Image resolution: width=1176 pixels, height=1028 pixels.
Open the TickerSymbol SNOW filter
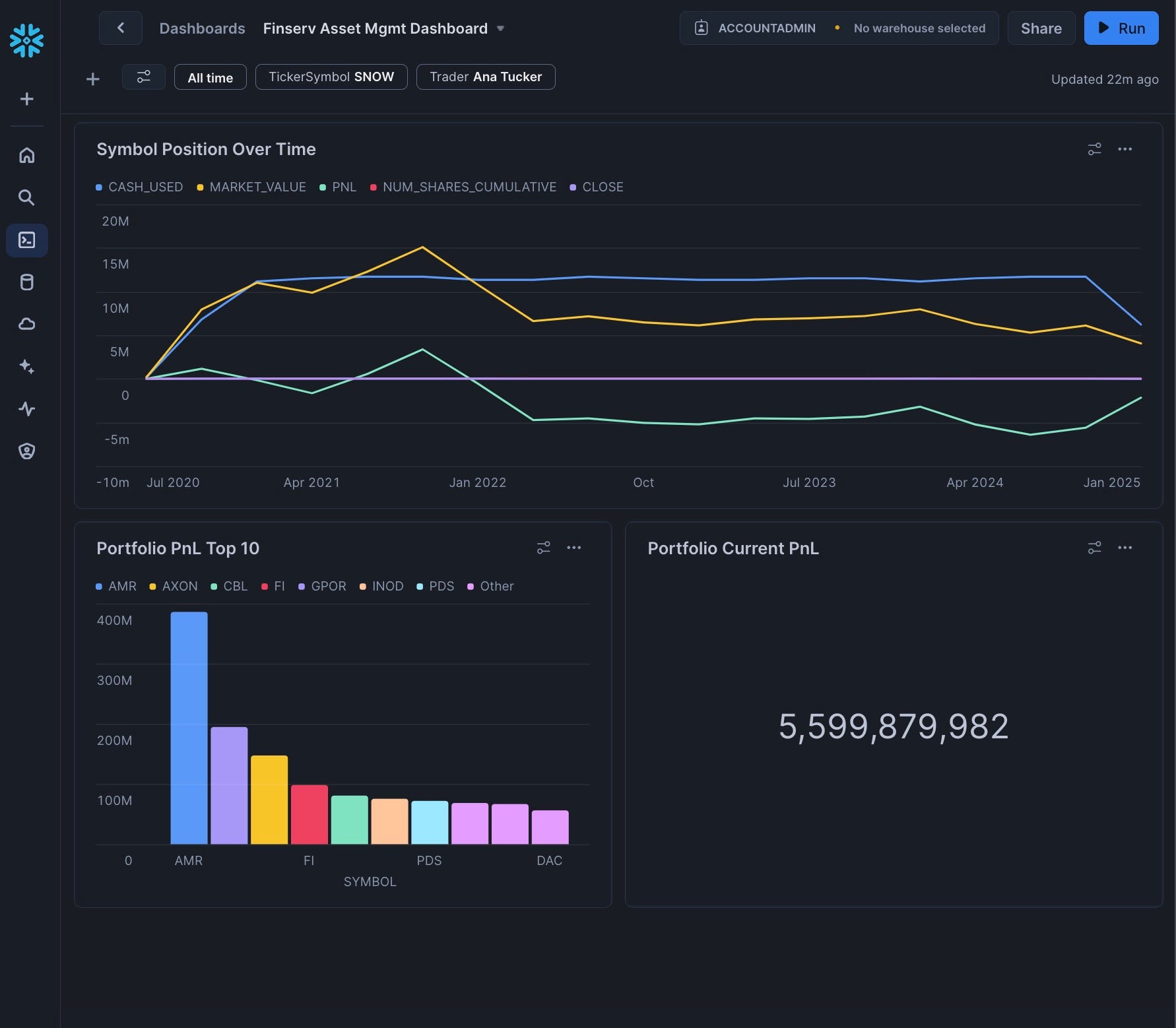point(331,77)
